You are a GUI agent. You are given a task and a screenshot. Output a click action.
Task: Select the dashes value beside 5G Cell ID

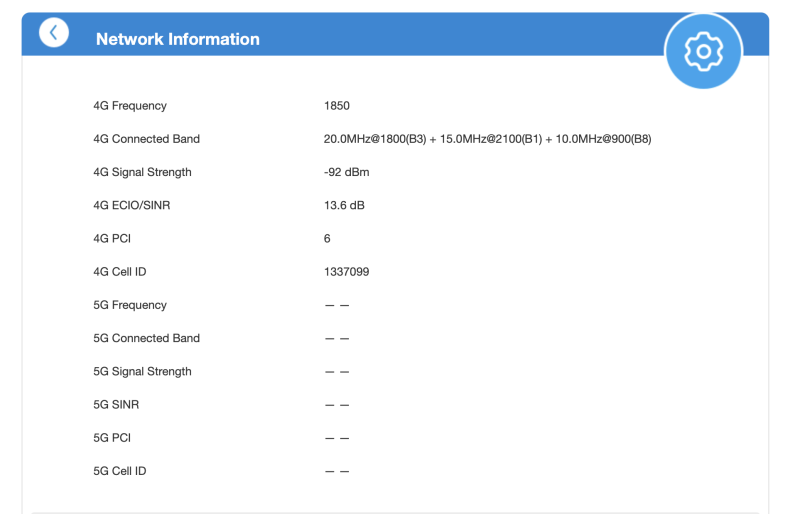[337, 471]
